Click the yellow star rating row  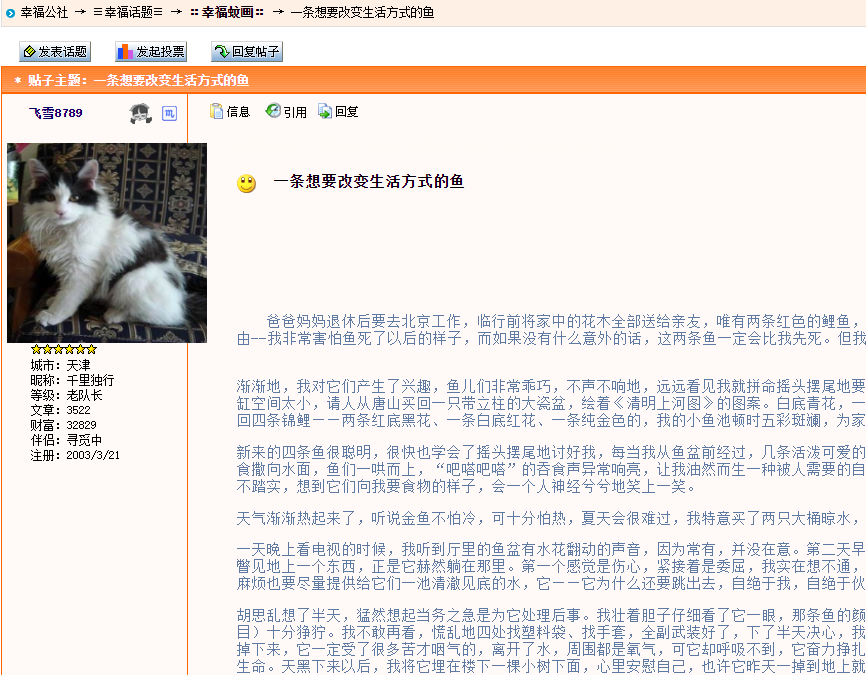(x=63, y=349)
